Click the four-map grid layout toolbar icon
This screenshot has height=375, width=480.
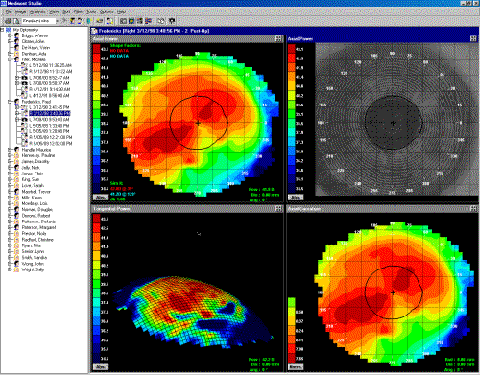click(x=140, y=21)
